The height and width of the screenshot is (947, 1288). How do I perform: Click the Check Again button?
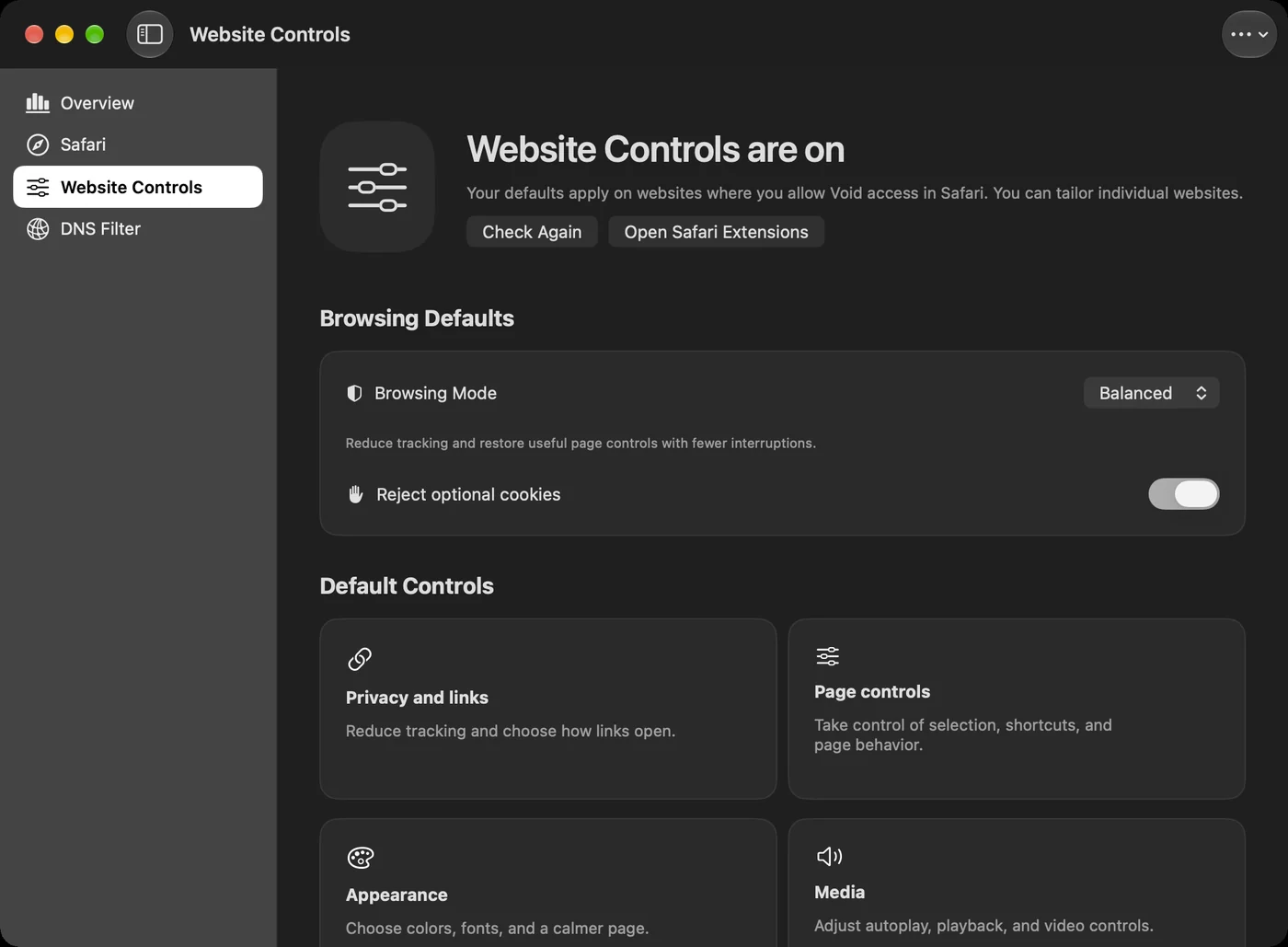tap(532, 232)
